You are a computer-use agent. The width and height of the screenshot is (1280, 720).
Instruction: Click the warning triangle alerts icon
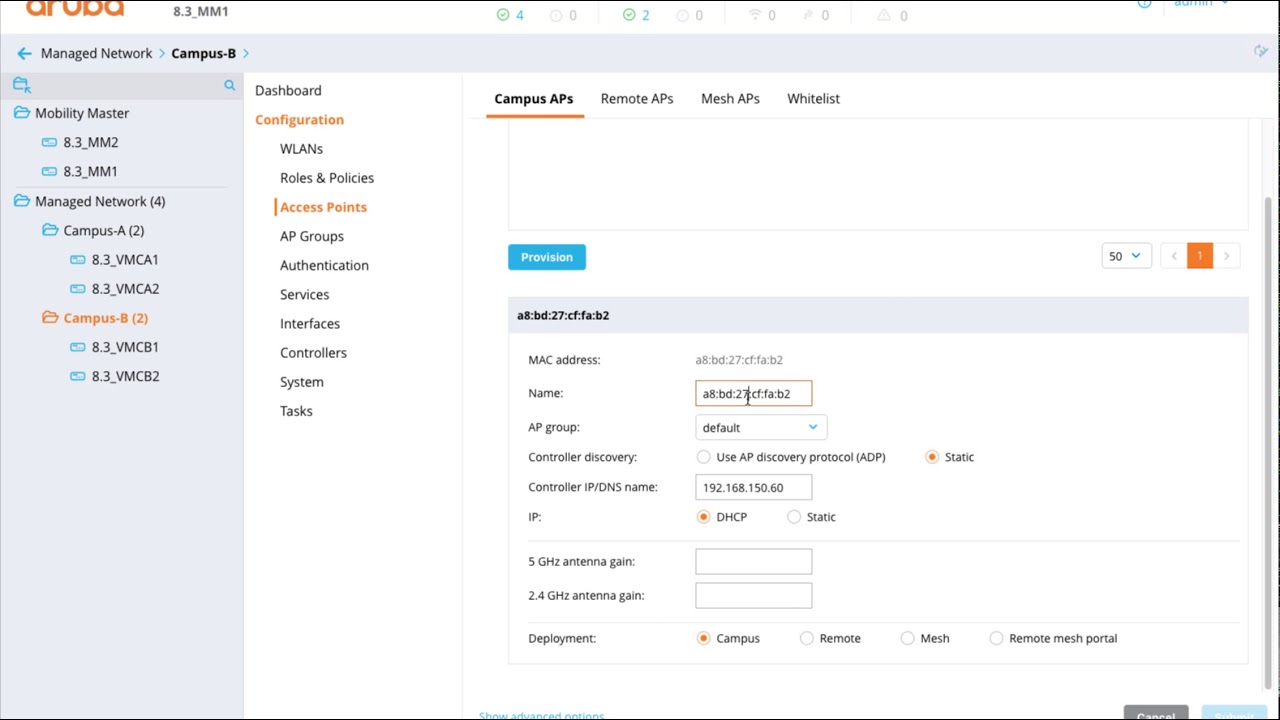click(x=883, y=15)
